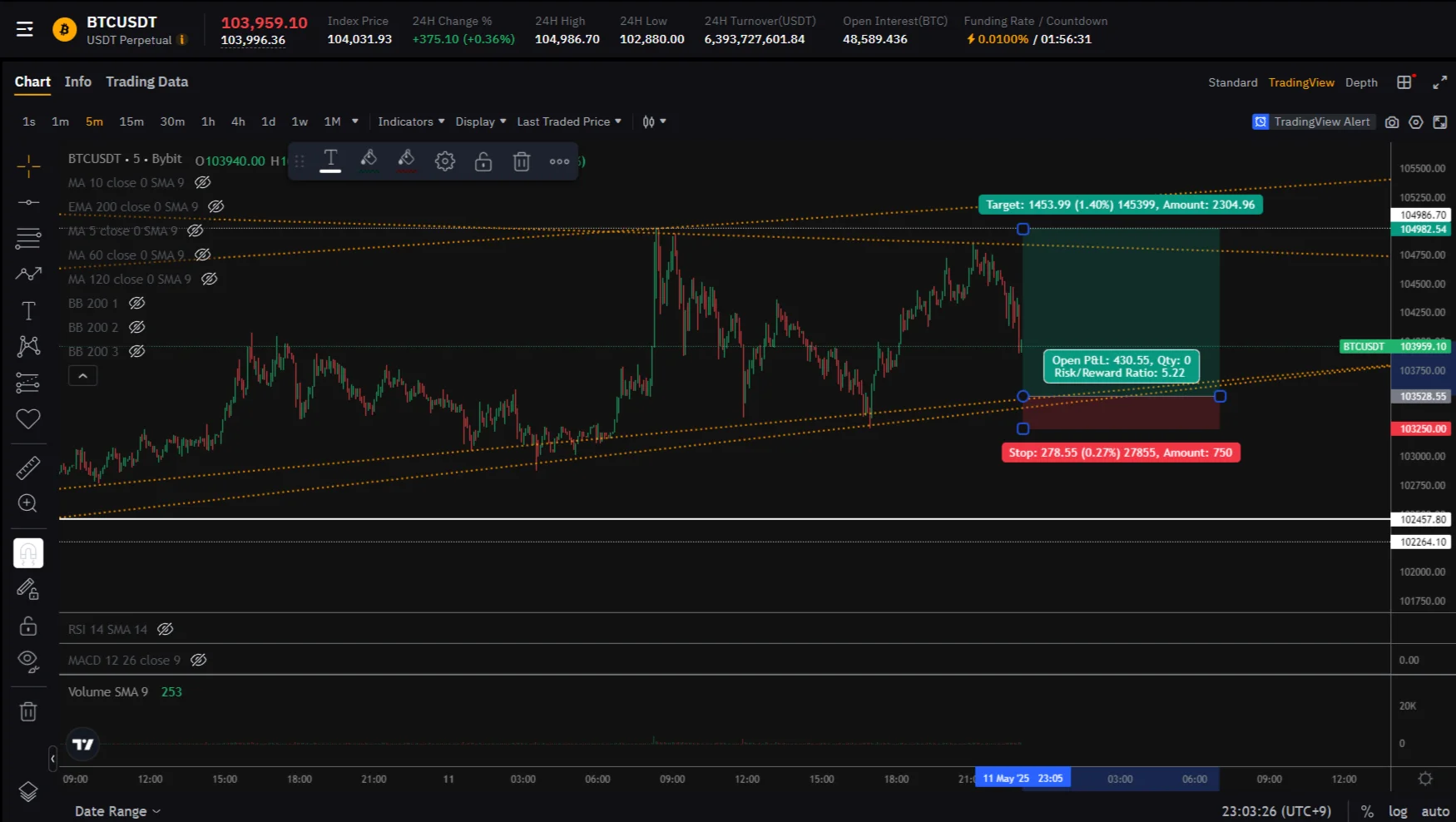Toggle lock all drawings padlock

28,626
